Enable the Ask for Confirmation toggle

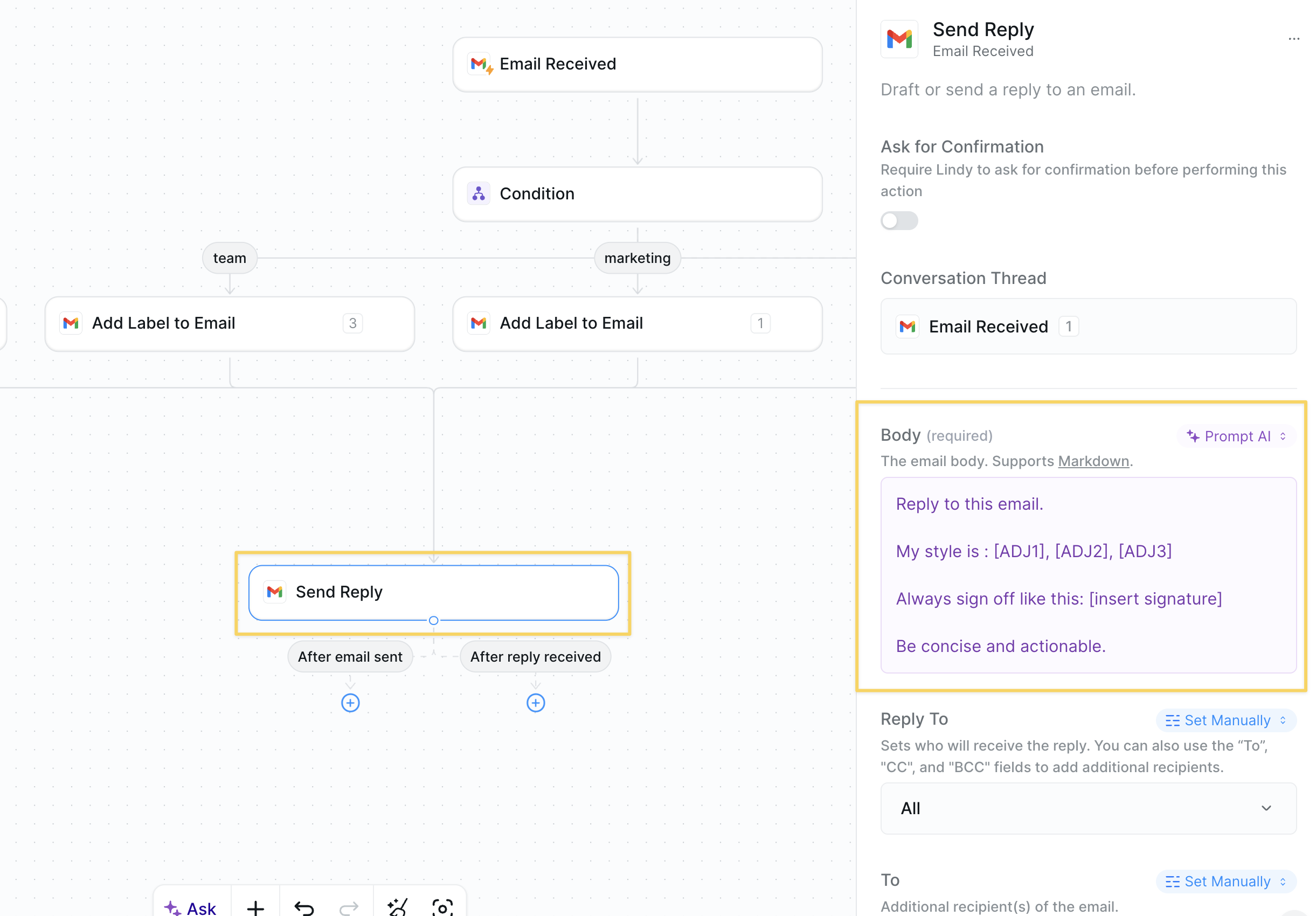click(x=899, y=221)
